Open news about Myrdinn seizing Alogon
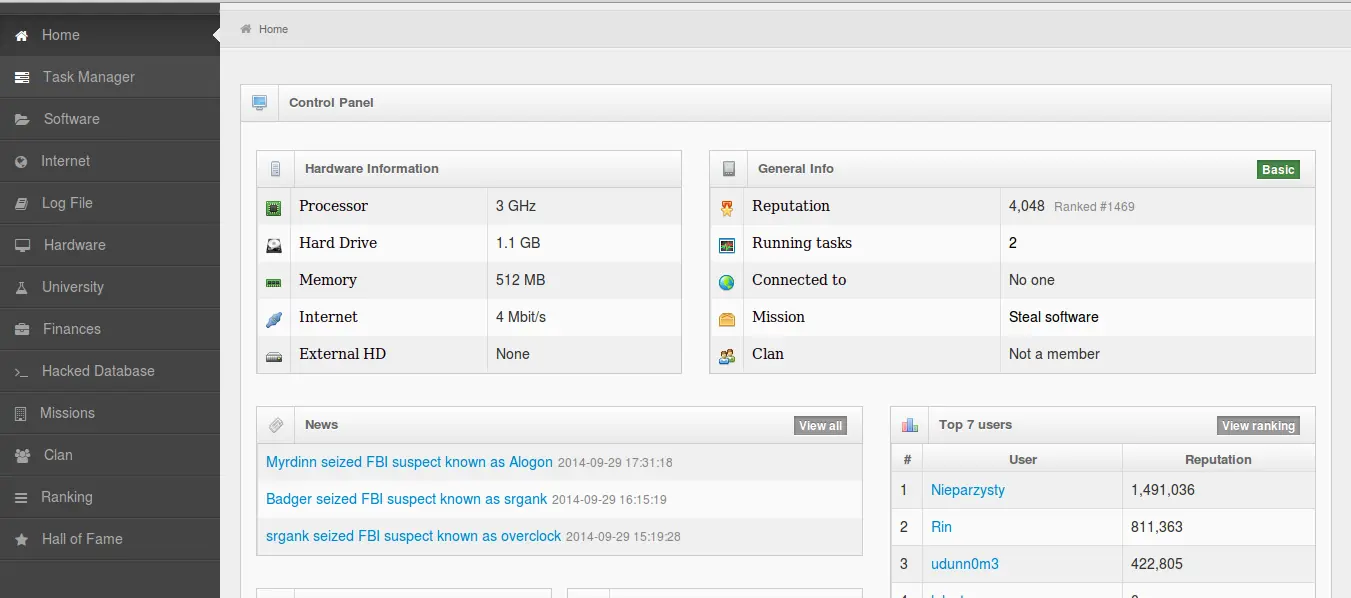 [409, 462]
